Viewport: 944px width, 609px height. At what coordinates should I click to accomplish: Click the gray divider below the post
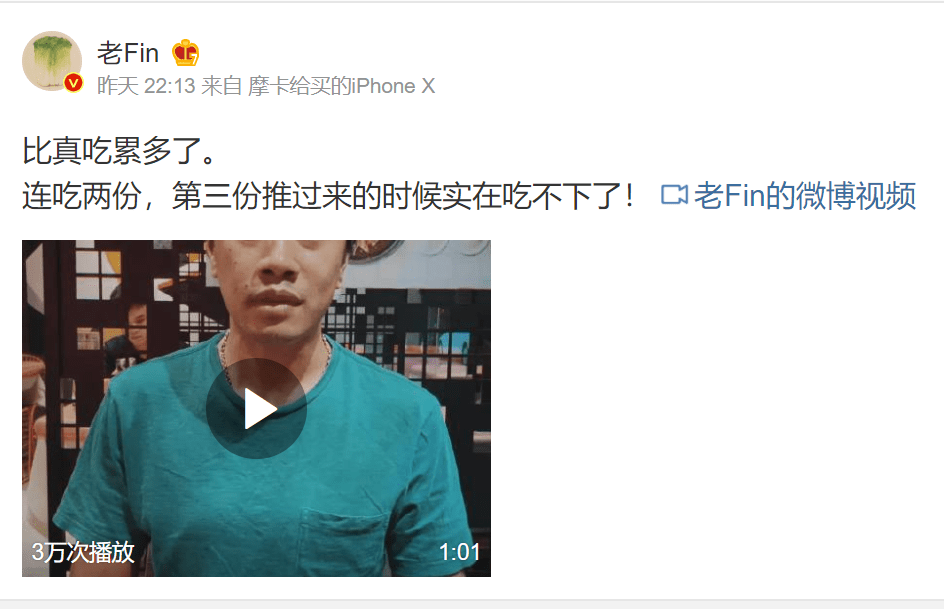[472, 604]
